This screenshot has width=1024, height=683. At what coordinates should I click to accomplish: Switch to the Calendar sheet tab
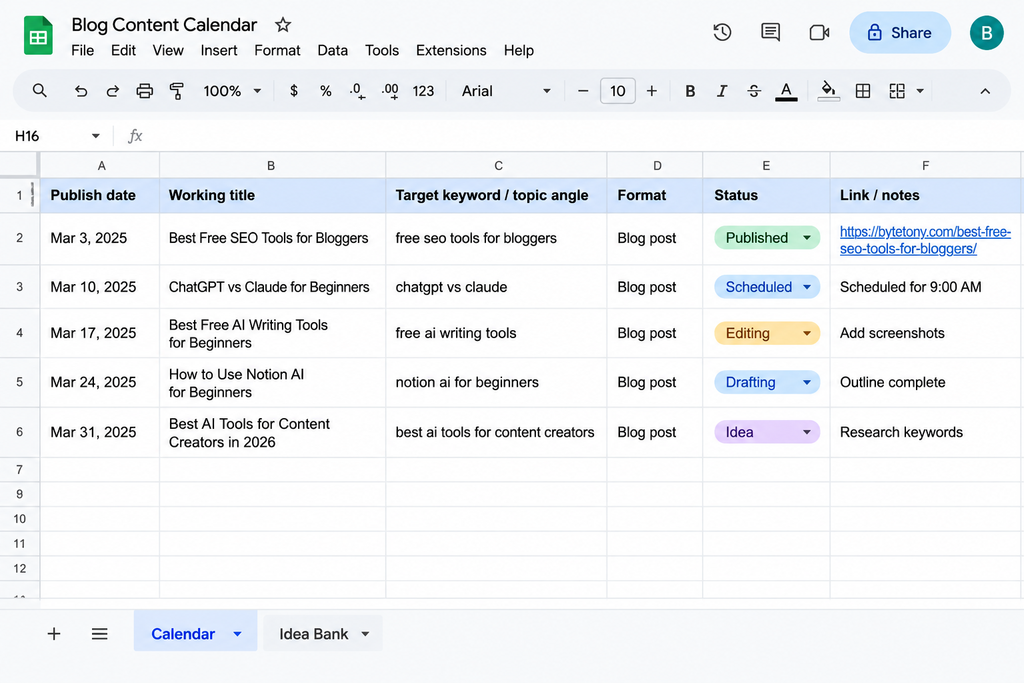[x=183, y=633]
